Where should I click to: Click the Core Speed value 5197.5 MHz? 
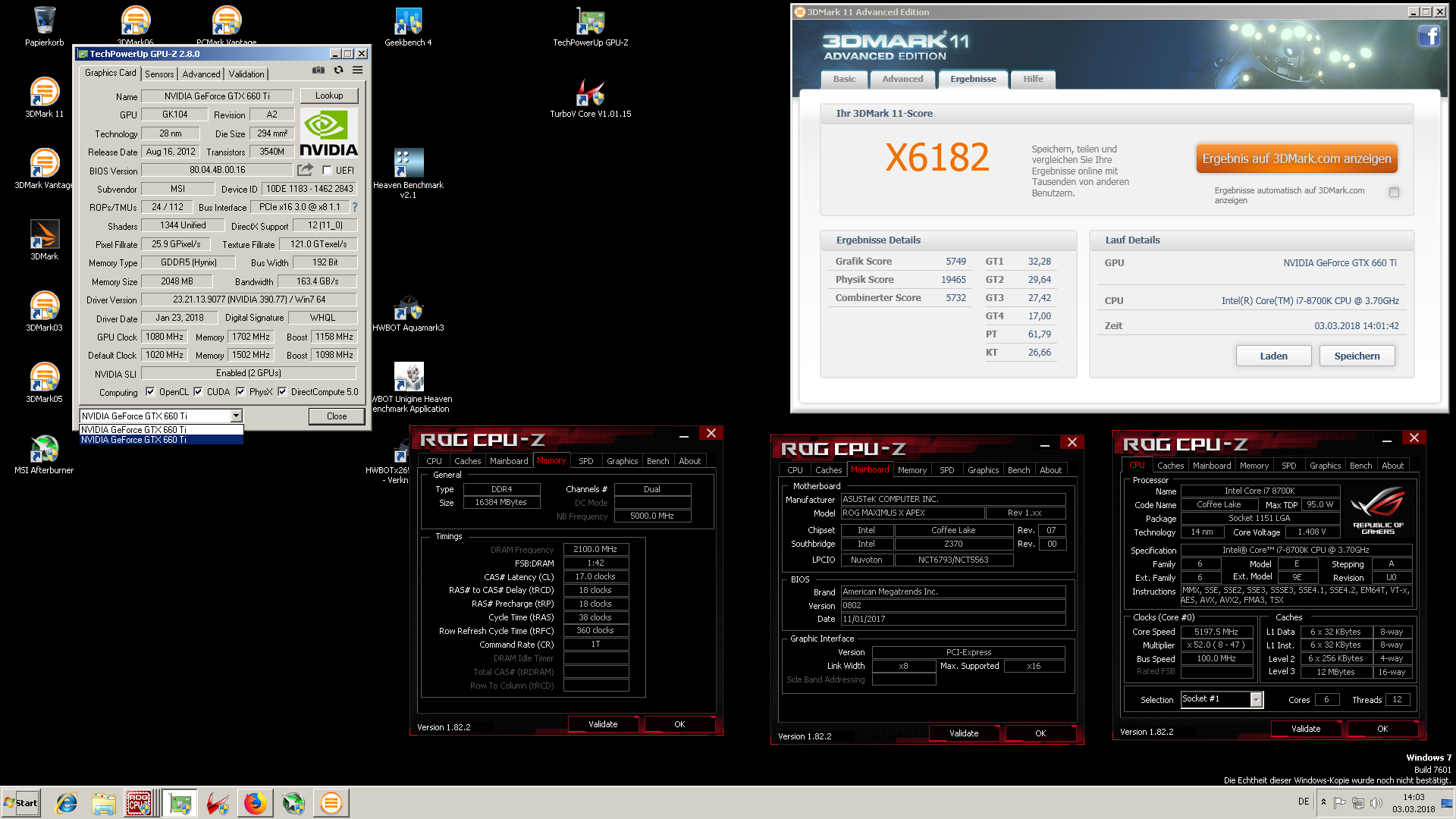tap(1216, 632)
